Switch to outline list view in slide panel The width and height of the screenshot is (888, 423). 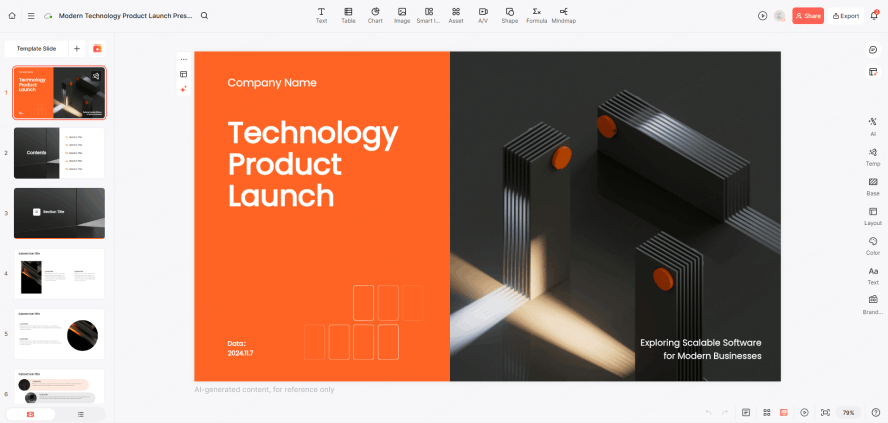(81, 415)
